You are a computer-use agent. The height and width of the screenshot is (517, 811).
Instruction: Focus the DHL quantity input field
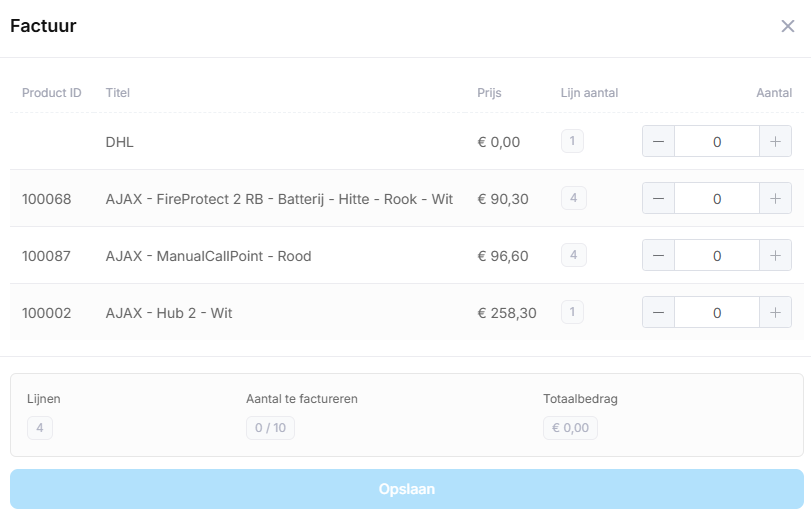click(x=716, y=142)
